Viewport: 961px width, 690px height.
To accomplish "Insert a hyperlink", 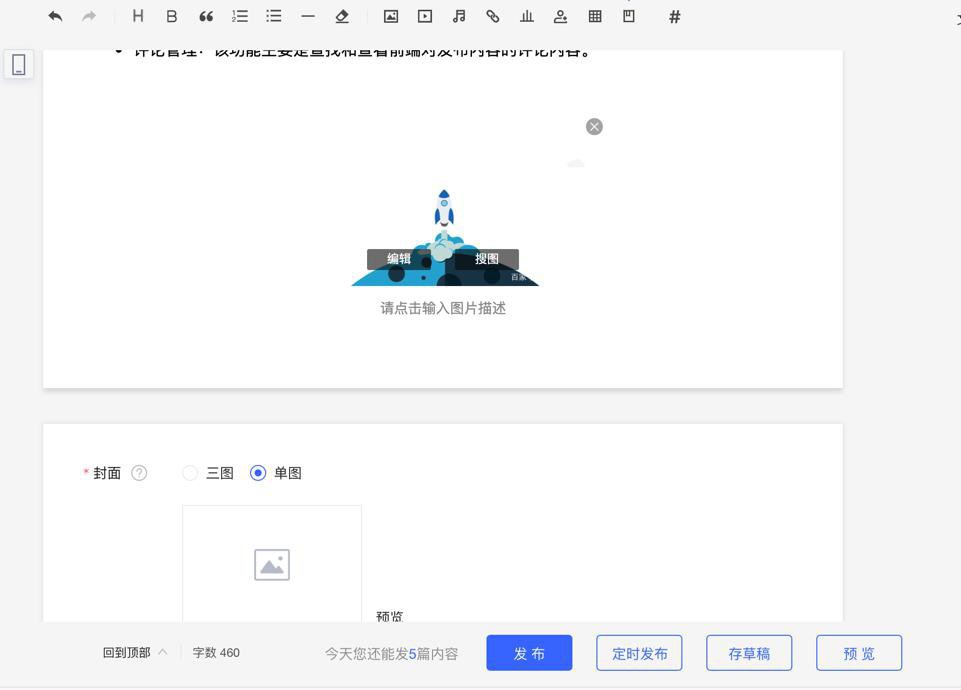I will click(493, 17).
